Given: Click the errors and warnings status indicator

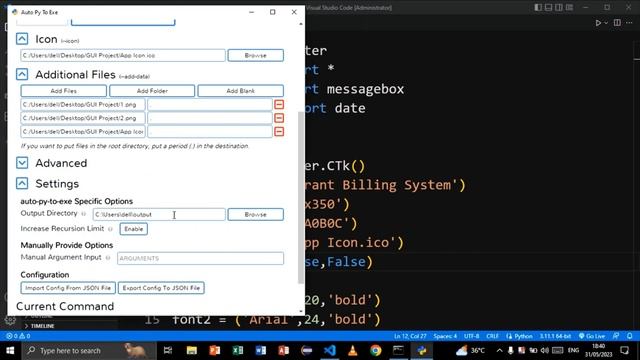Looking at the screenshot, I should point(18,336).
